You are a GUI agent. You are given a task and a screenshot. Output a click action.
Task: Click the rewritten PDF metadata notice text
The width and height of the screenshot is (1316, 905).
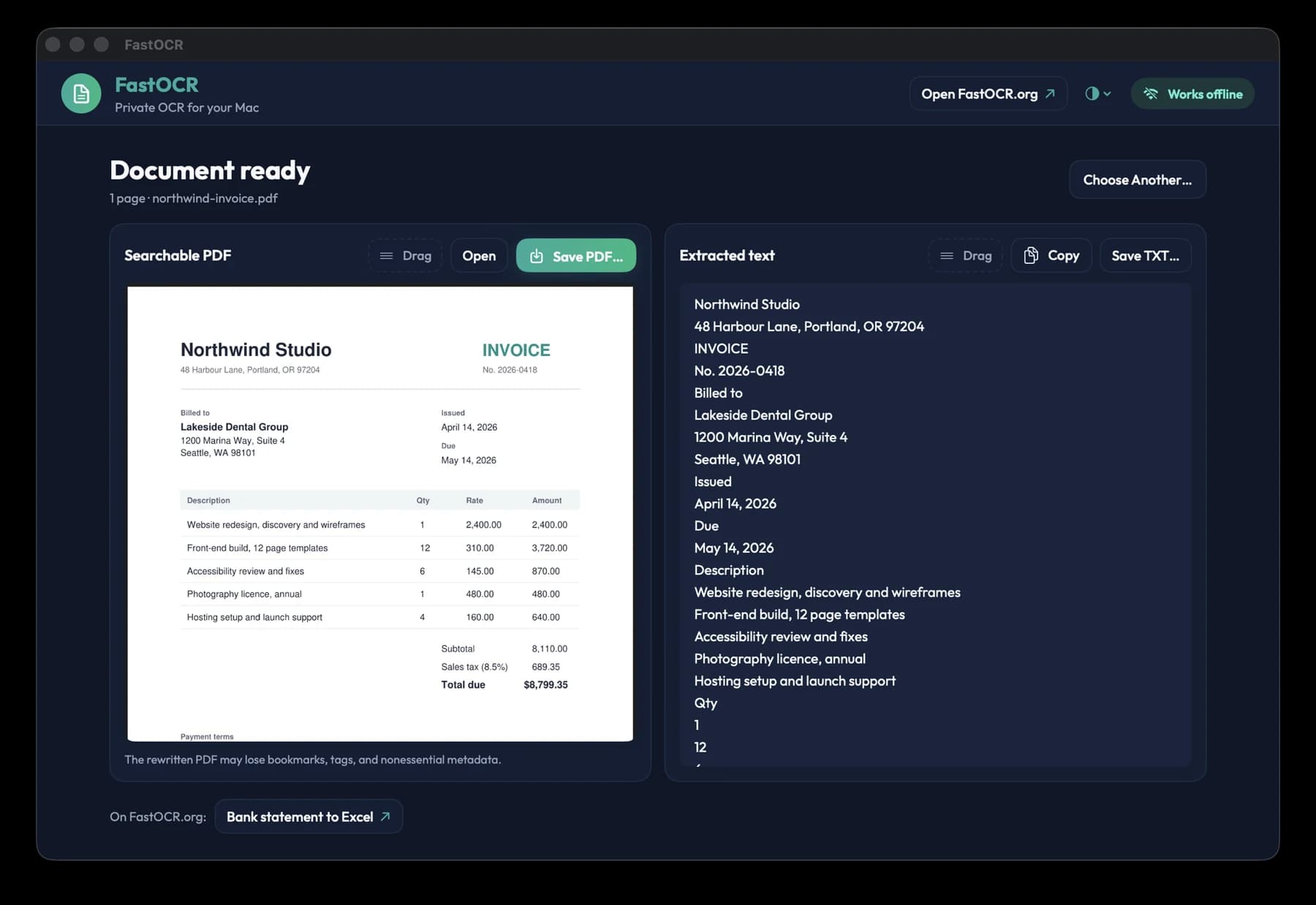[313, 760]
